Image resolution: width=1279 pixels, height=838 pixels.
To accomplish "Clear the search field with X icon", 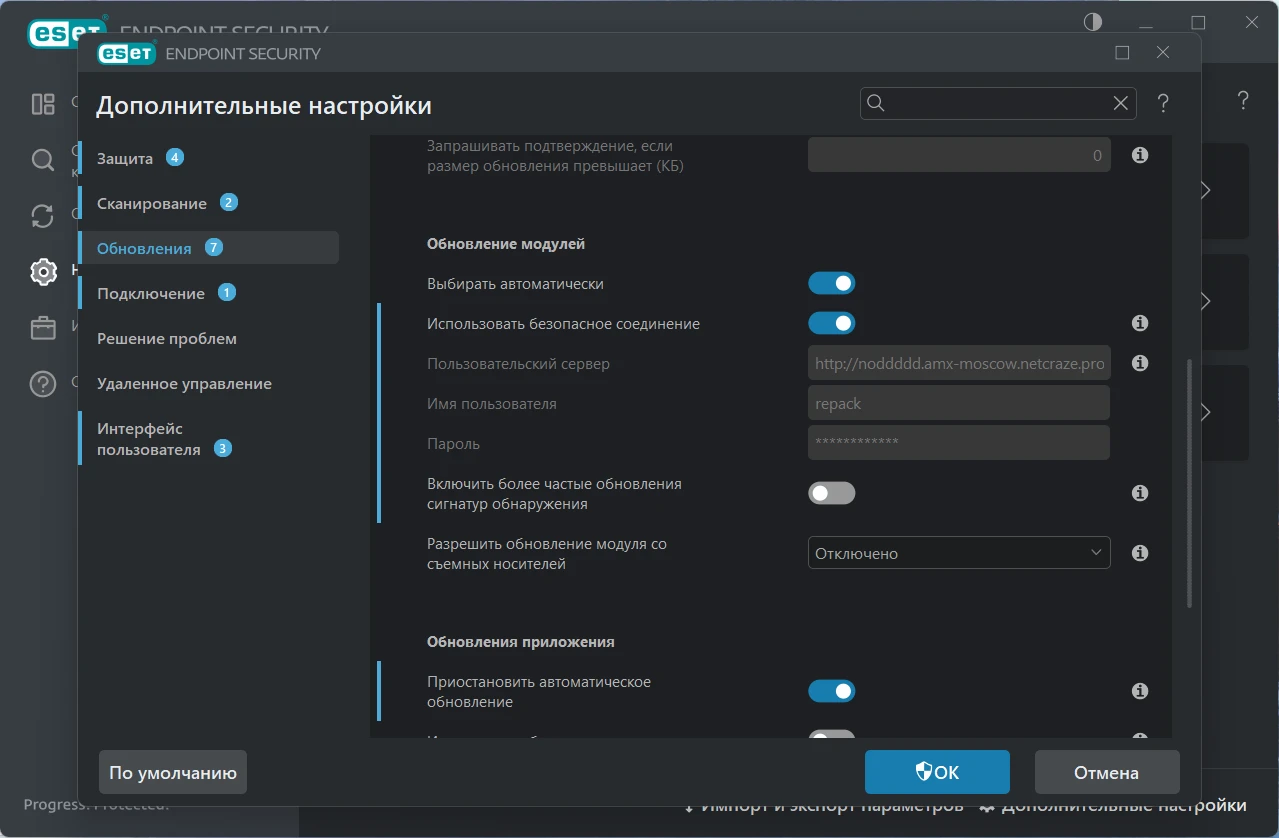I will tap(1121, 103).
